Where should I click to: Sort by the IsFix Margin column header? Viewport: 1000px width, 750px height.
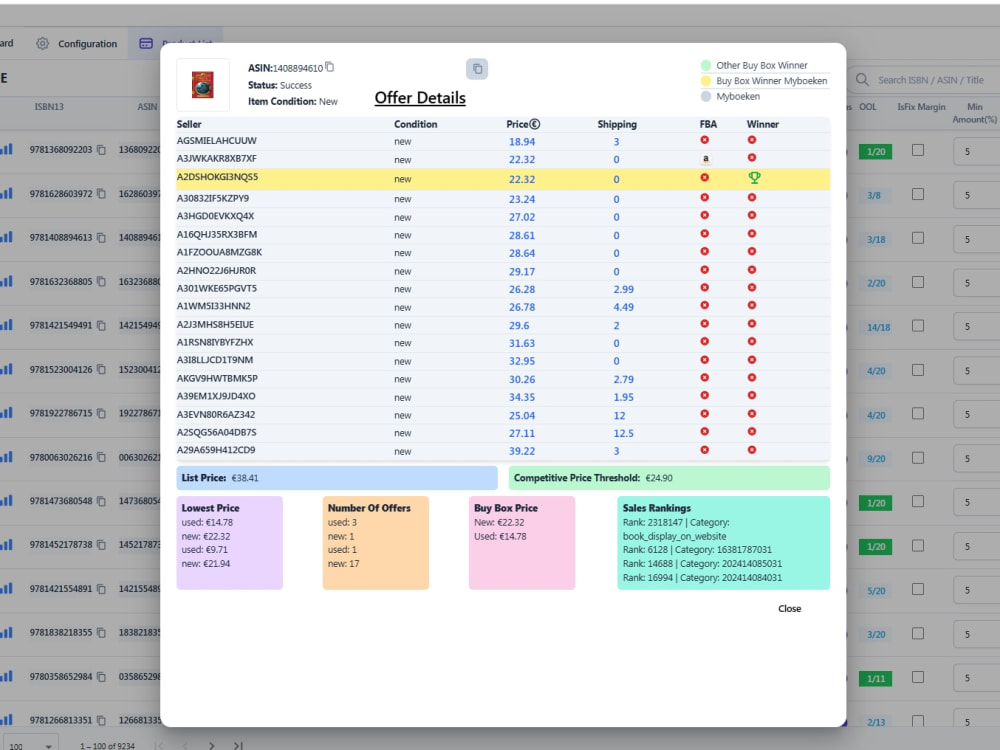tap(921, 107)
